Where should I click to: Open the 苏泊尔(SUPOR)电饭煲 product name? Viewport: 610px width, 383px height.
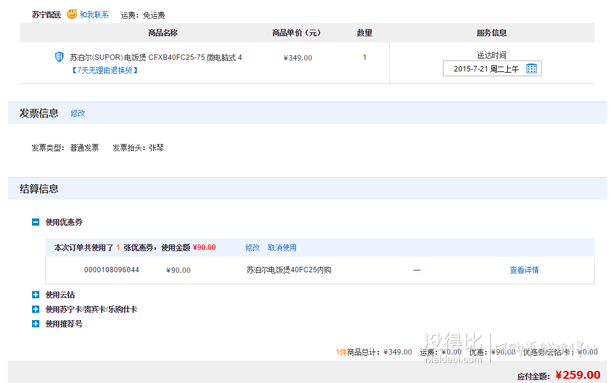(156, 58)
